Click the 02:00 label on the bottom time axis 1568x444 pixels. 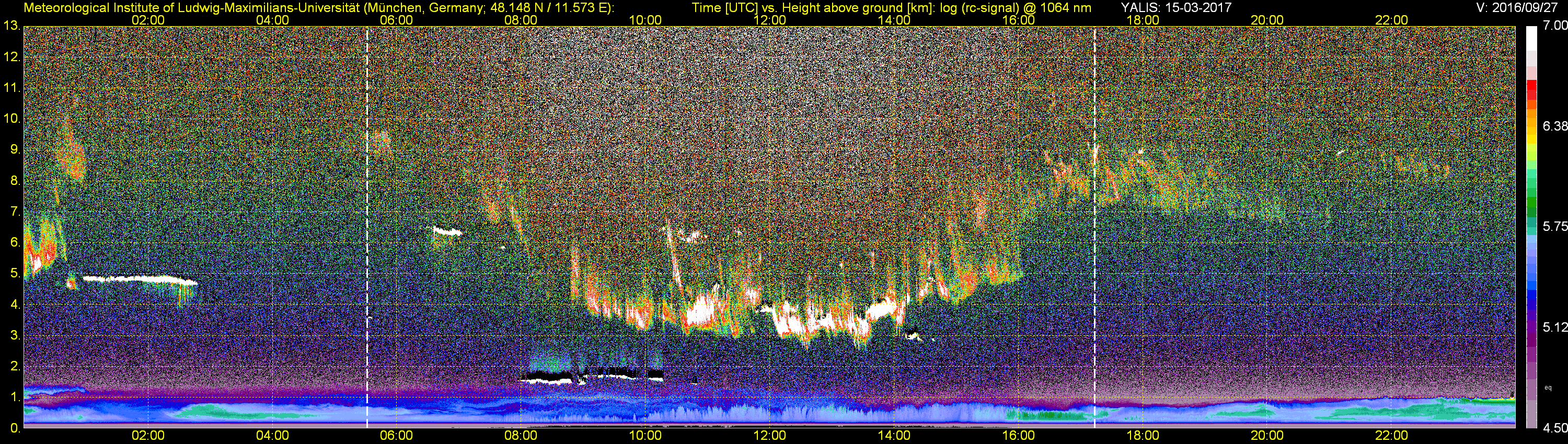148,436
